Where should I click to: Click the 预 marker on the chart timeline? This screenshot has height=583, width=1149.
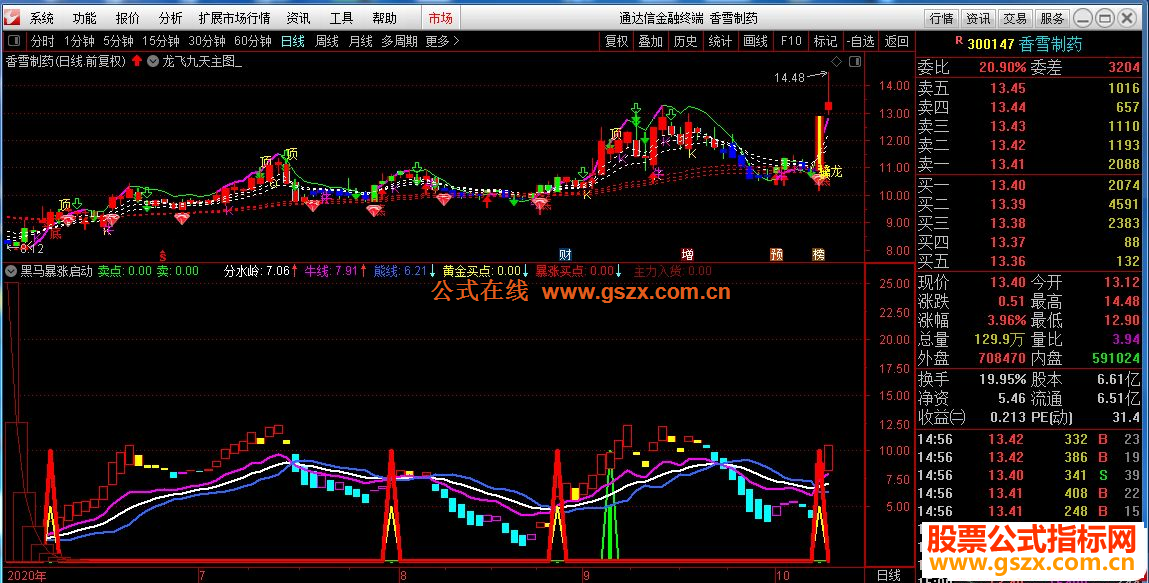[776, 255]
